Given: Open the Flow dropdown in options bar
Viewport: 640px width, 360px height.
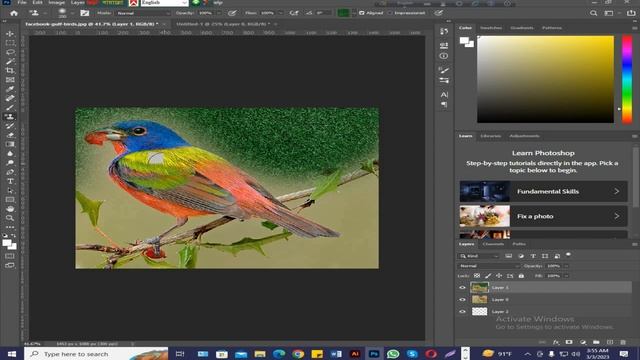Looking at the screenshot, I should [x=280, y=13].
